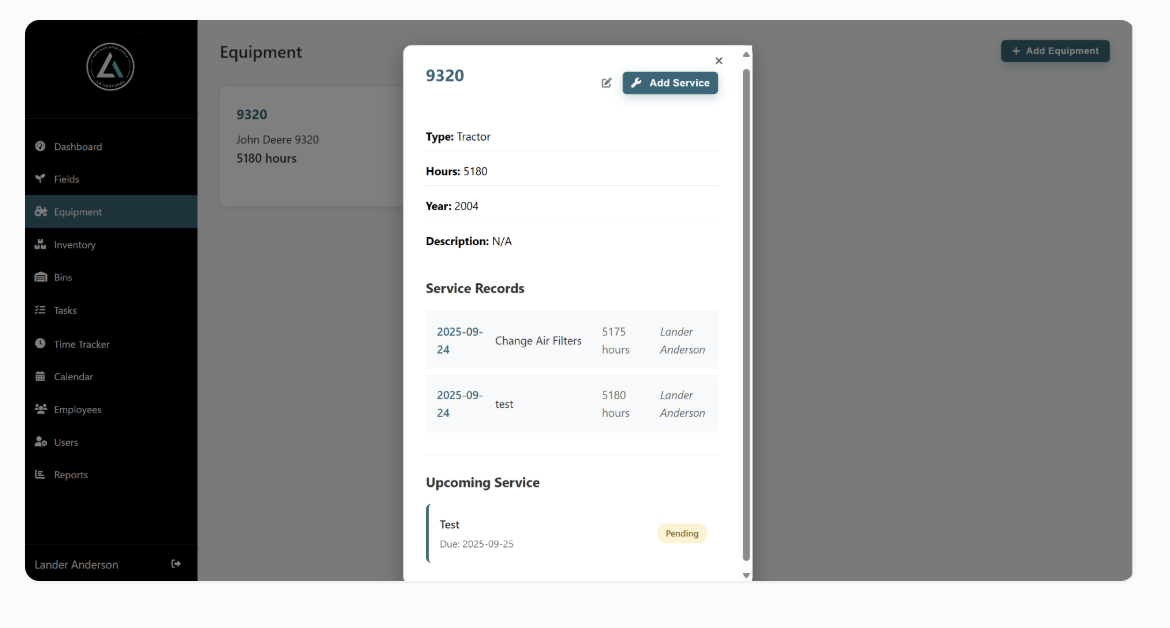The width and height of the screenshot is (1170, 628).
Task: Click the Employees group icon
Action: coord(41,409)
